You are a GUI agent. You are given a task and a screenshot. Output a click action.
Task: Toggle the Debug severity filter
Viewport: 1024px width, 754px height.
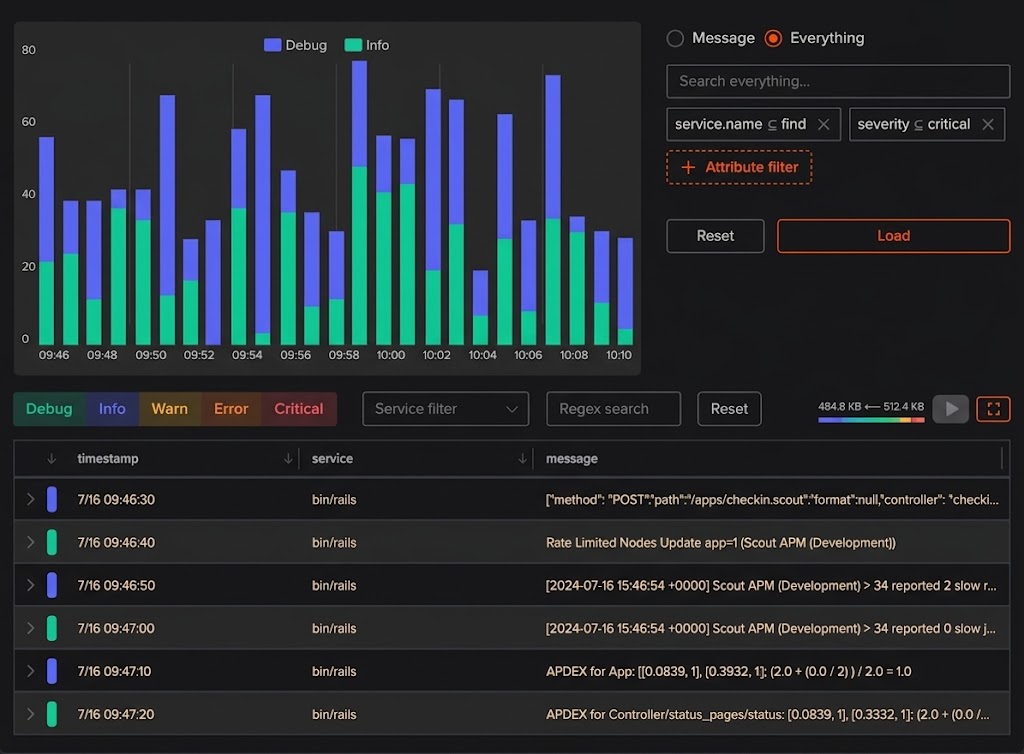[x=49, y=409]
